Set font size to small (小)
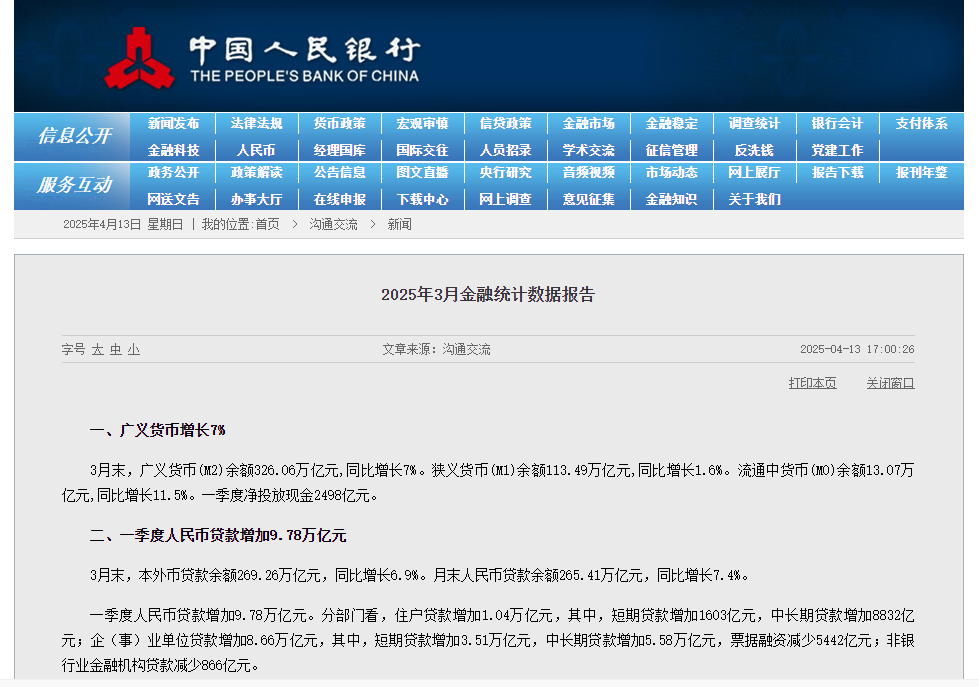Image resolution: width=979 pixels, height=687 pixels. [x=134, y=350]
